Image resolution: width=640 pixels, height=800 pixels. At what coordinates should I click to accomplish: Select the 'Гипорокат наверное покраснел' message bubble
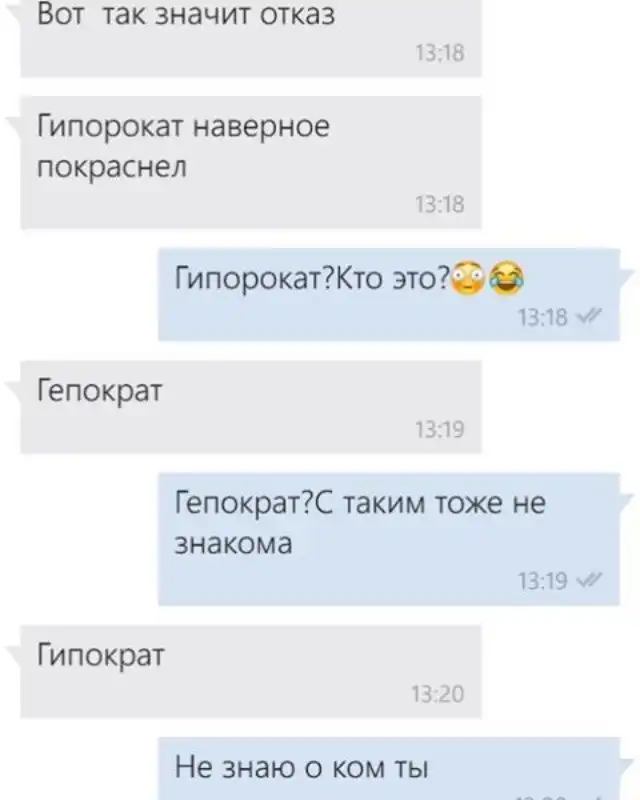point(251,162)
